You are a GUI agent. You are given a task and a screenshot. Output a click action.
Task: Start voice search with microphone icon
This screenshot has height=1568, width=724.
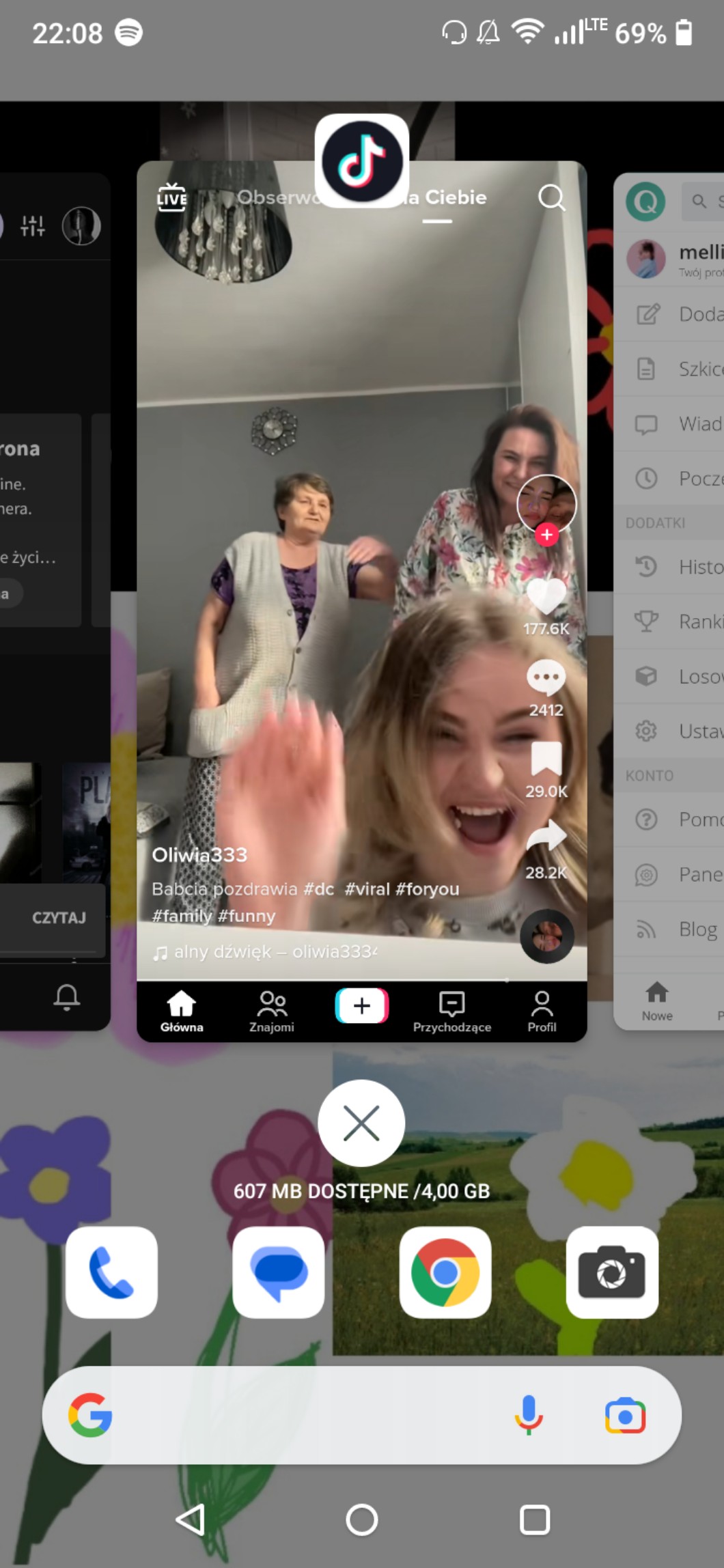point(529,1416)
